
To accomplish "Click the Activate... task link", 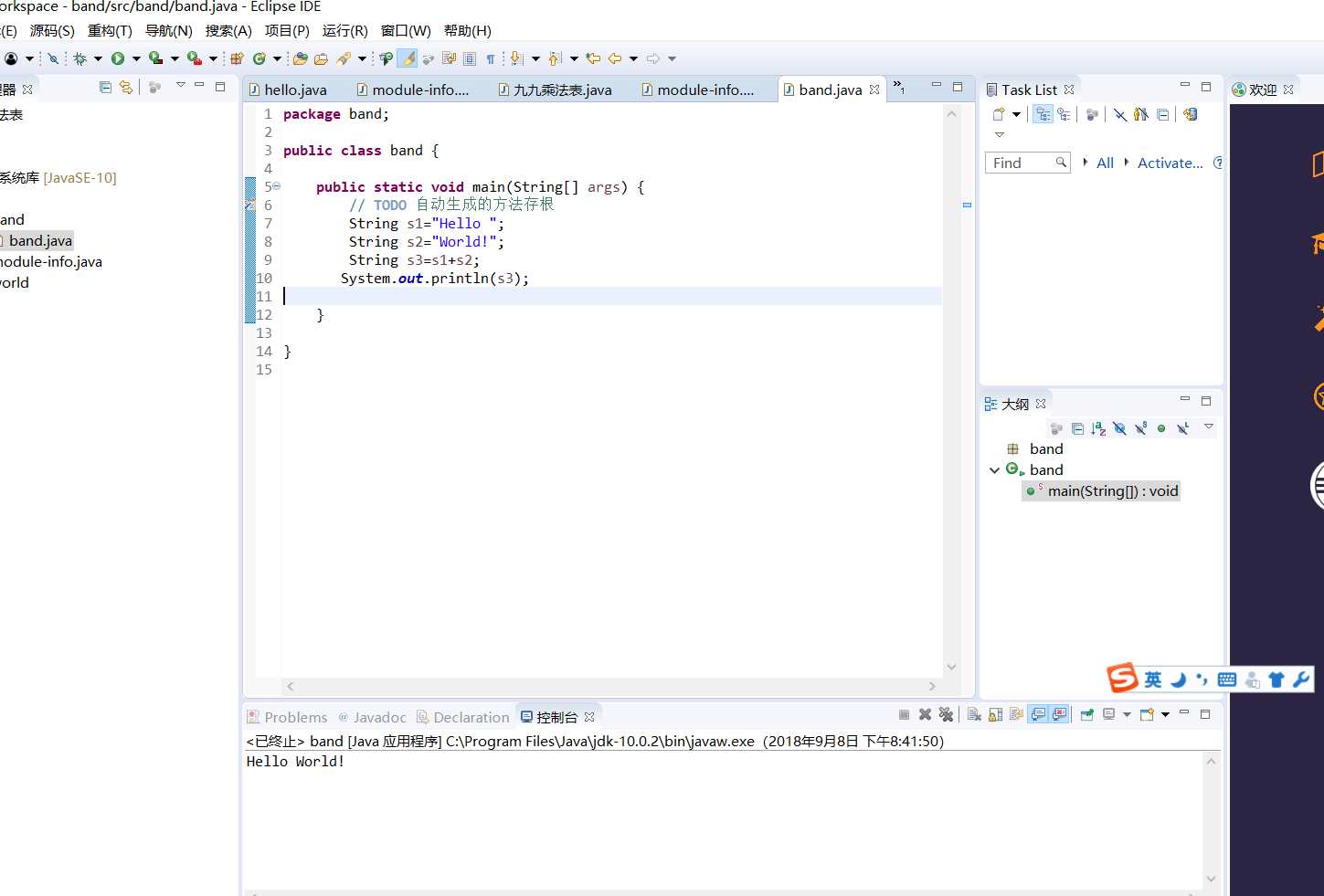I will pos(1170,163).
